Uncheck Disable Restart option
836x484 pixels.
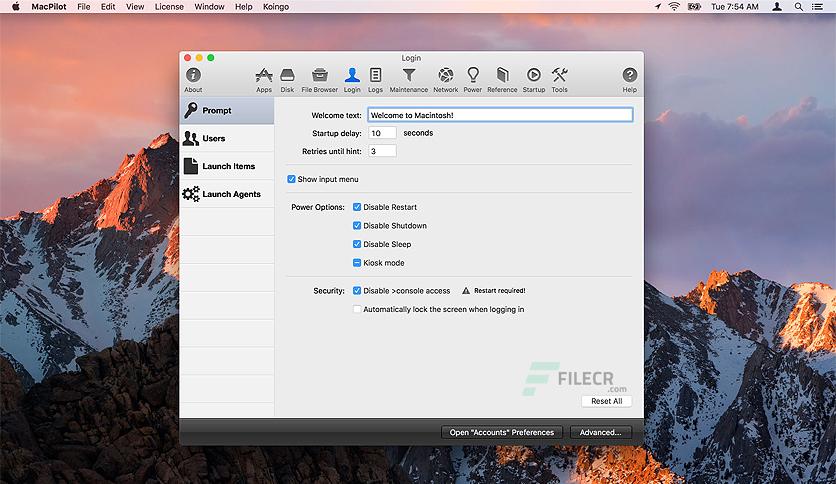point(357,207)
